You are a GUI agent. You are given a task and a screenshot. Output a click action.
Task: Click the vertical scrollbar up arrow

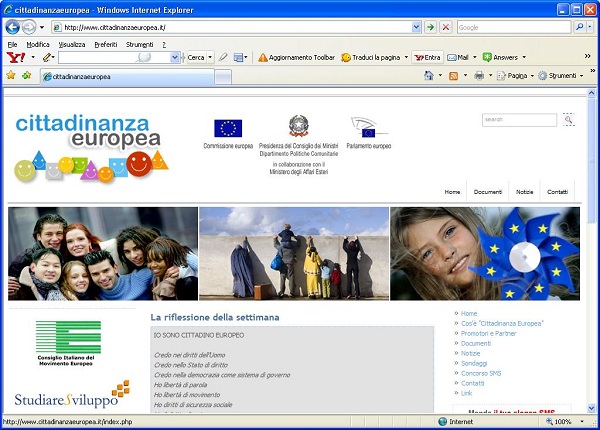click(x=591, y=93)
